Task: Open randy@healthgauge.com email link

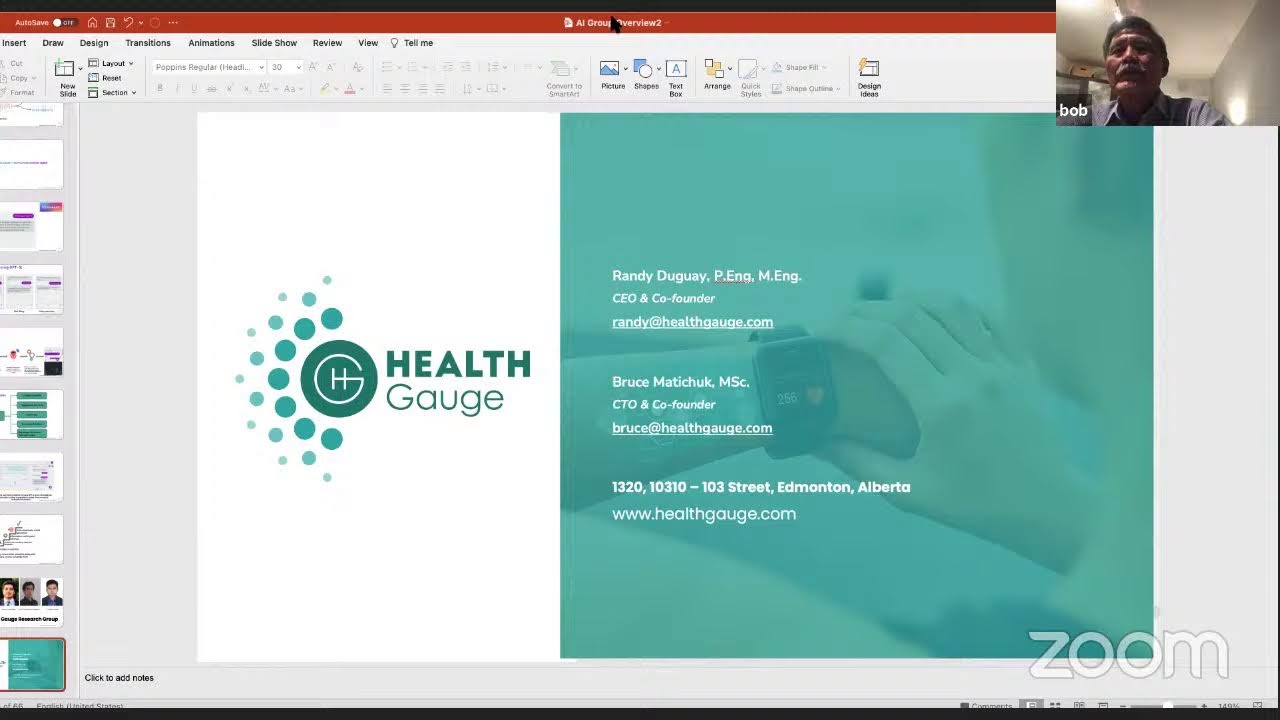Action: pos(692,322)
